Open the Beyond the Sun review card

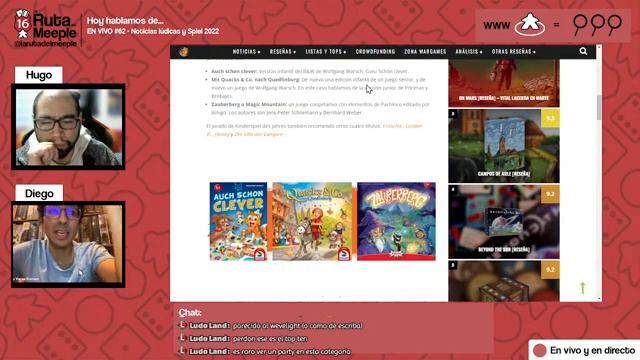pyautogui.click(x=504, y=222)
